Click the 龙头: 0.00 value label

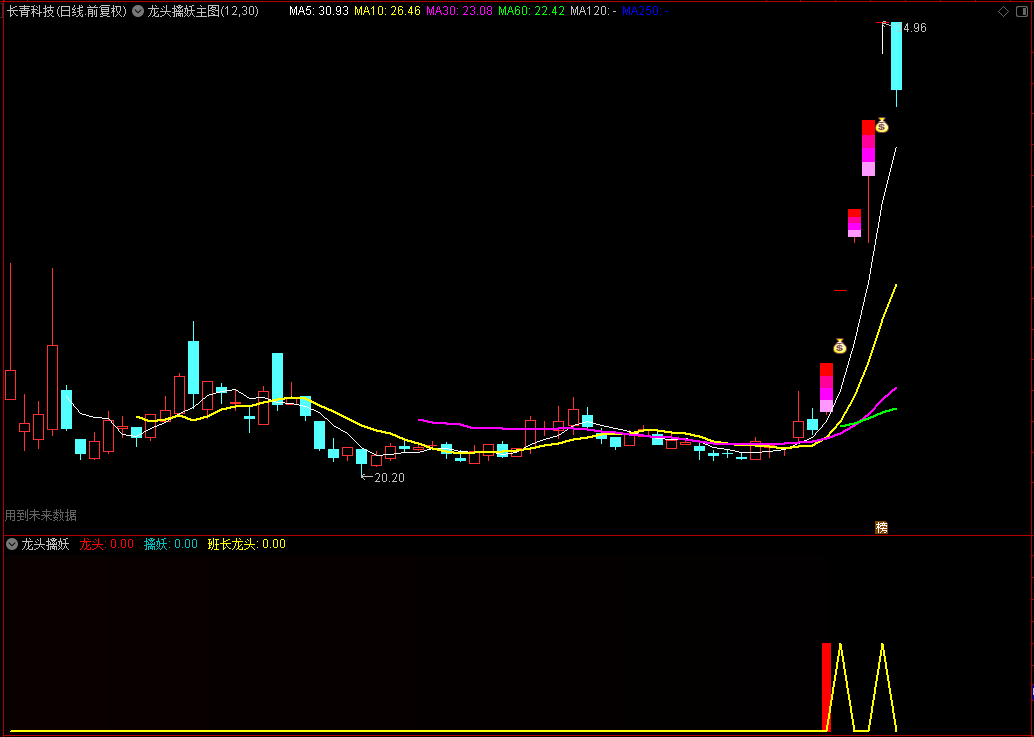tap(107, 544)
